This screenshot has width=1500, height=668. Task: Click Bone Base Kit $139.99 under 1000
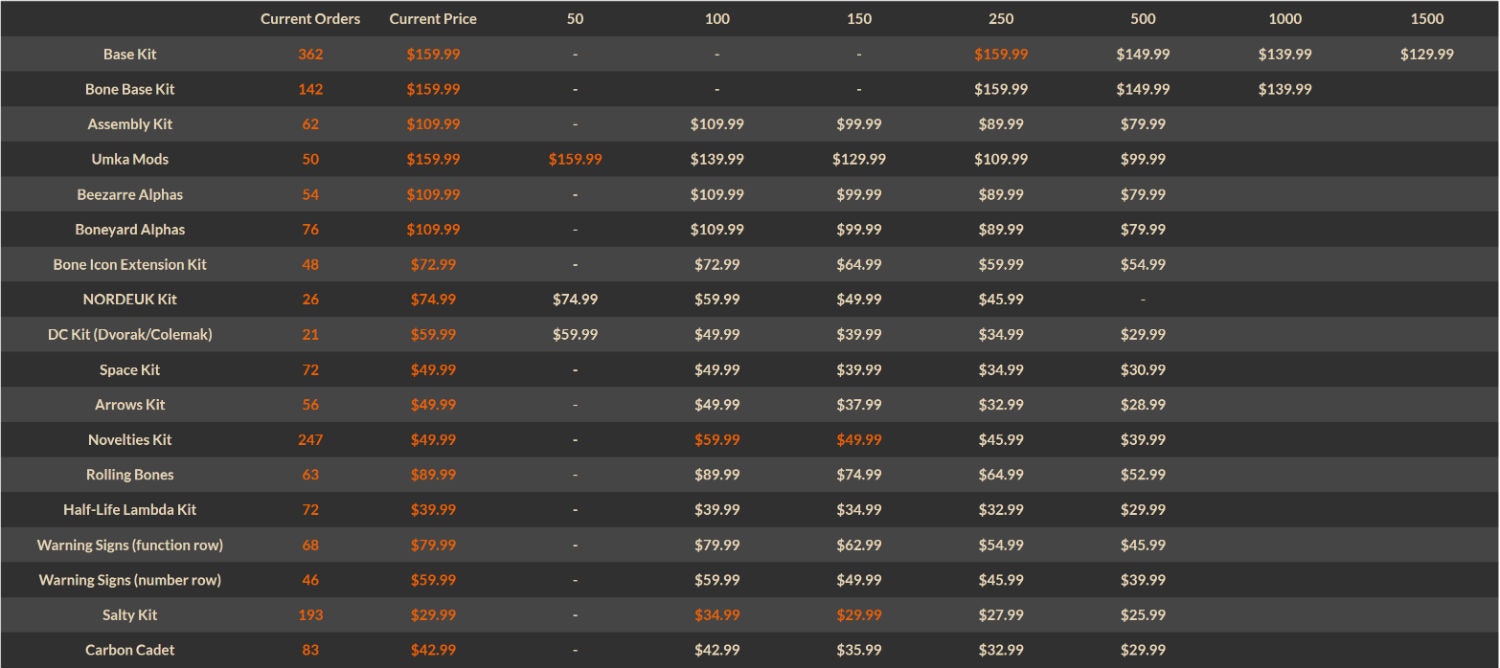click(1285, 89)
